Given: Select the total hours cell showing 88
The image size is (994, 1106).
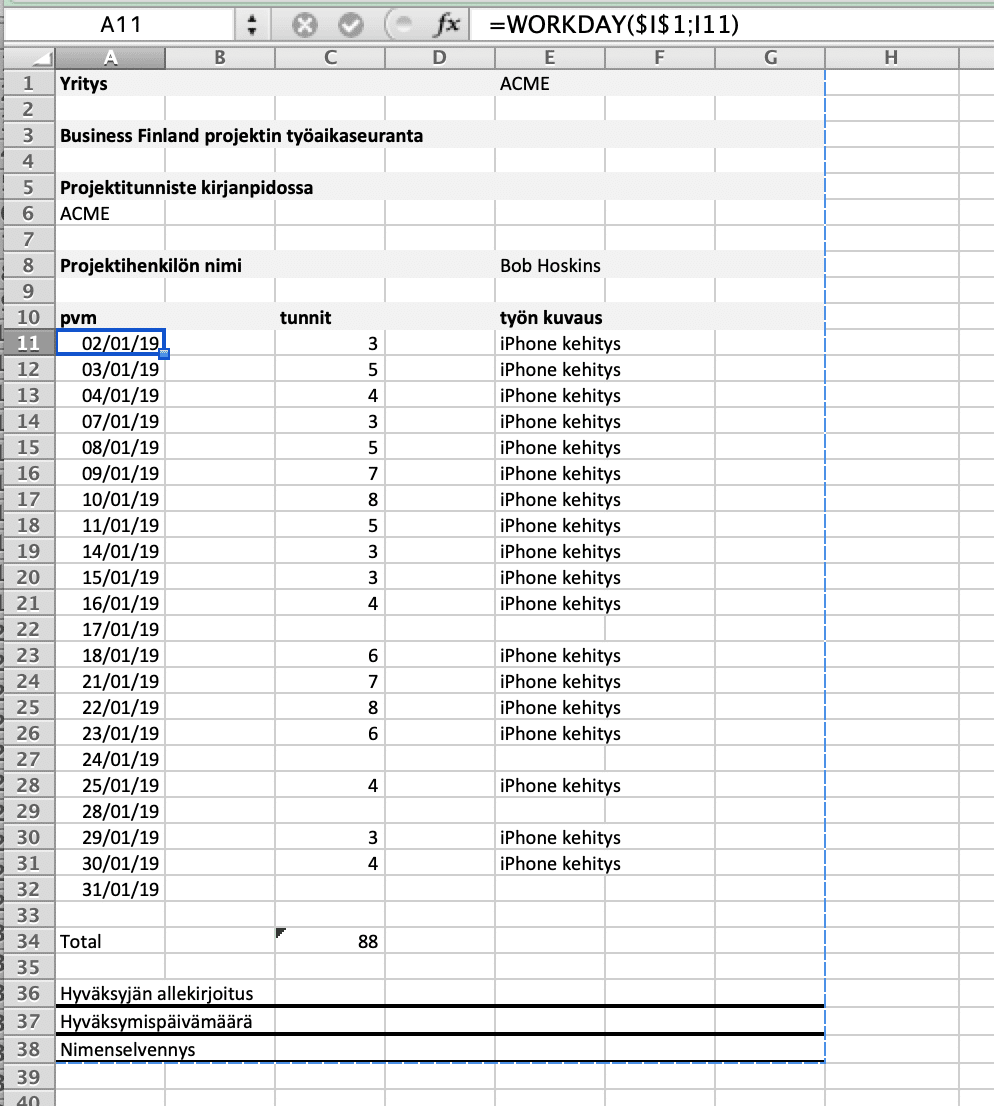Looking at the screenshot, I should (x=330, y=941).
